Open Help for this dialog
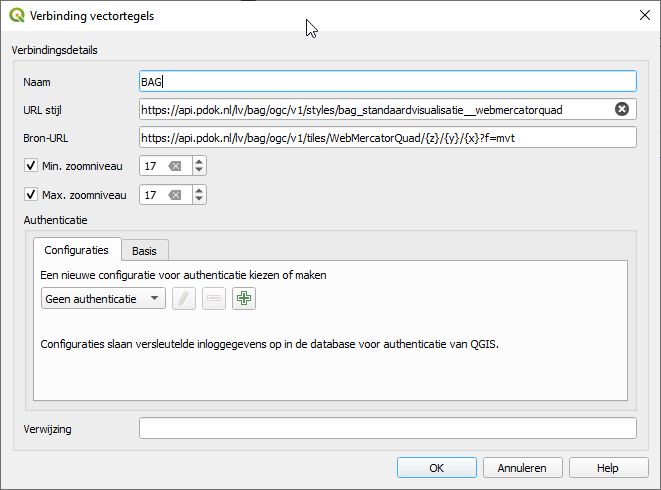Screen dimensions: 661x490 (608, 468)
